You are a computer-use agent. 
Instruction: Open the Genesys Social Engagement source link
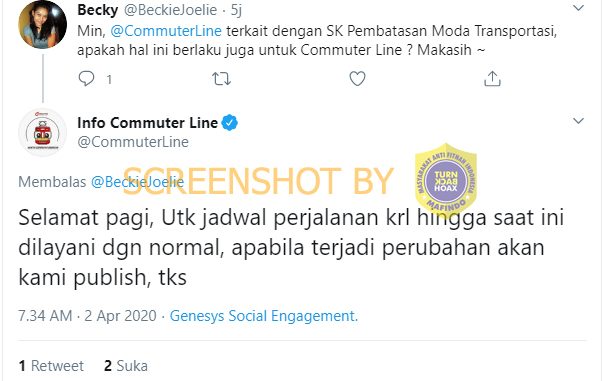pyautogui.click(x=264, y=316)
